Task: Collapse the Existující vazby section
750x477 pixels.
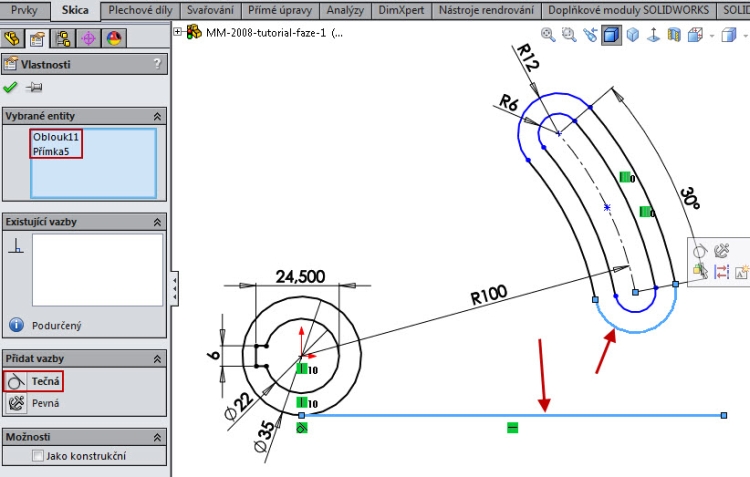Action: coord(157,222)
